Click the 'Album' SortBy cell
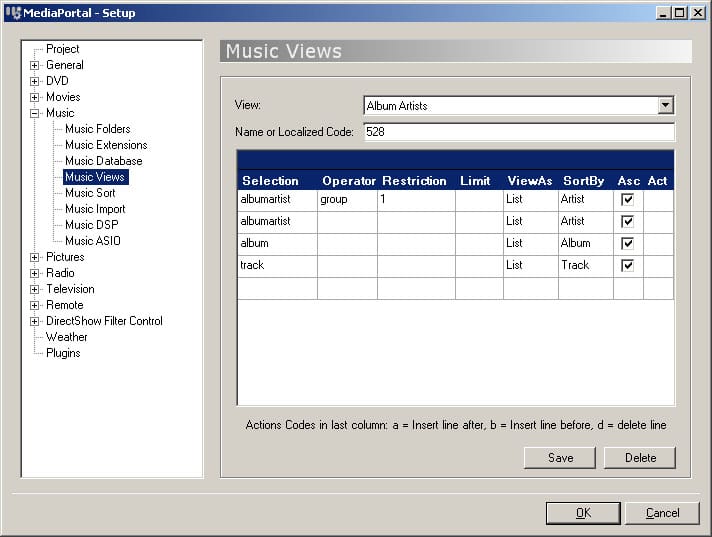The width and height of the screenshot is (712, 537). click(586, 244)
